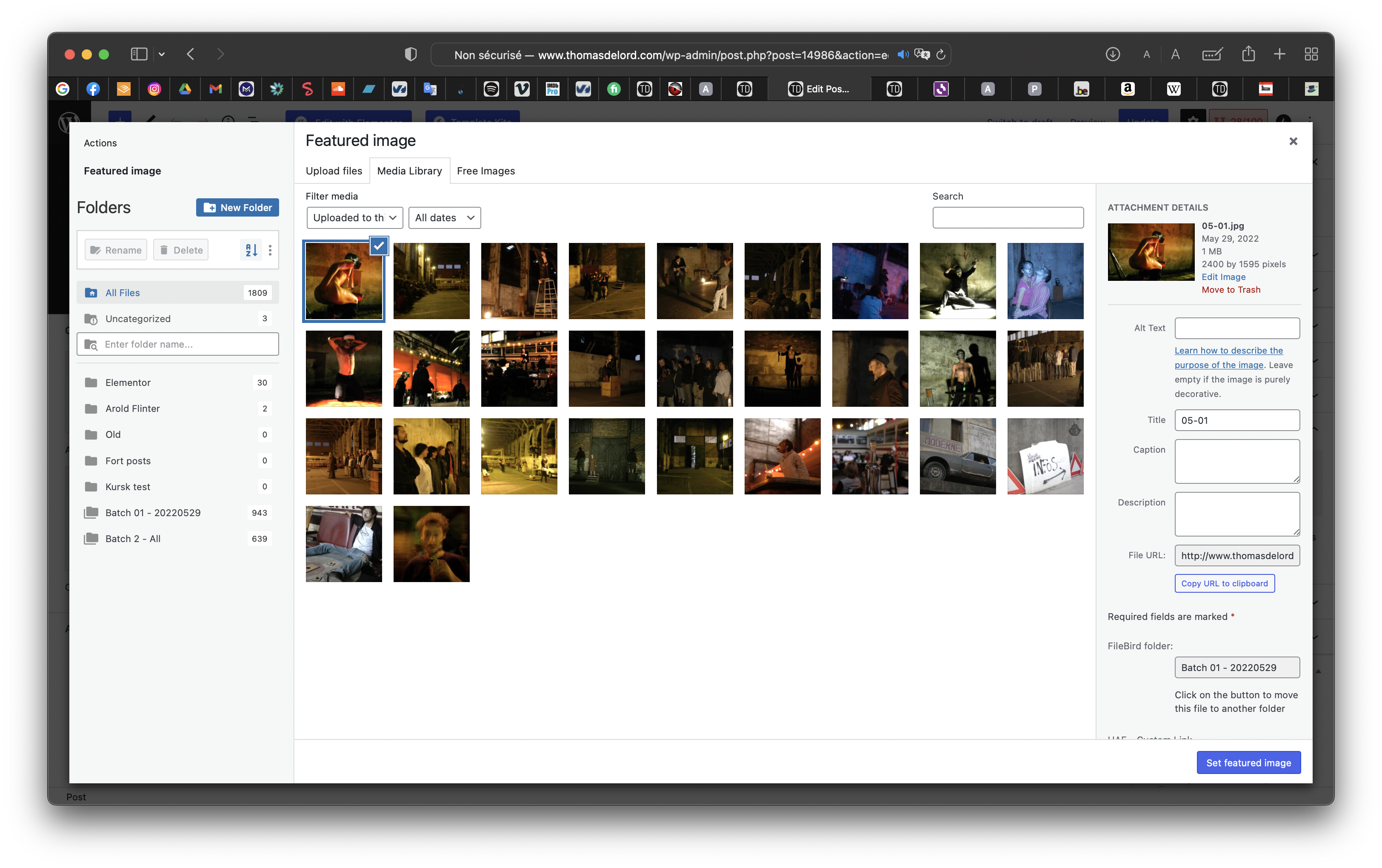Uncheck the selected 05-01 image checkmark
This screenshot has height=868, width=1382.
click(379, 246)
